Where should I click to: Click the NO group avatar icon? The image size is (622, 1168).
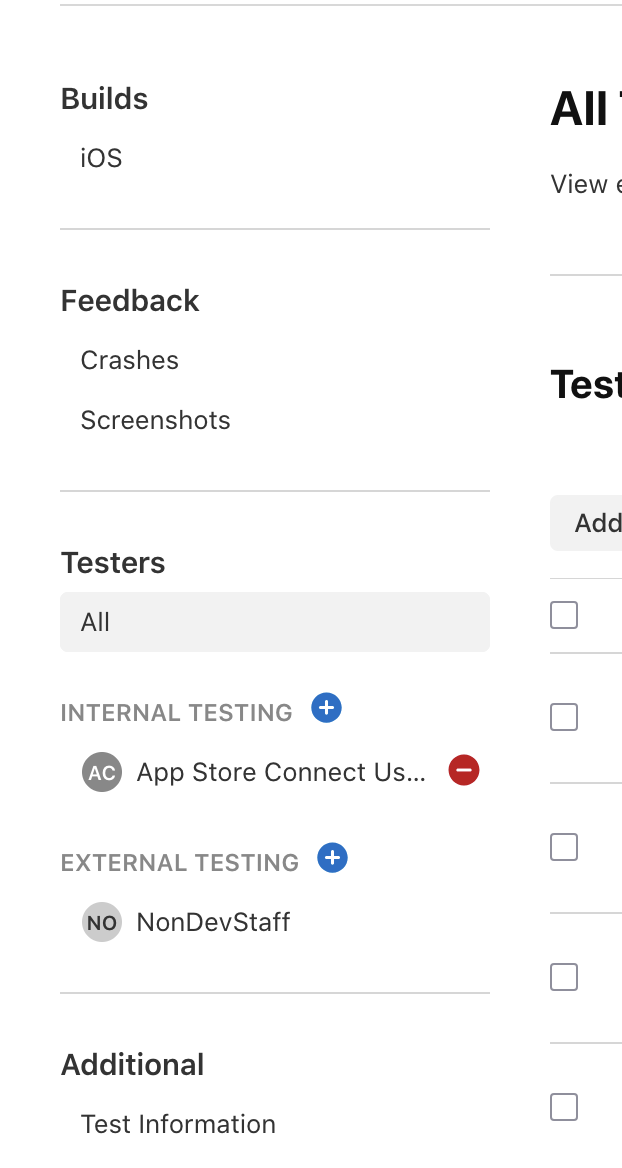(x=102, y=923)
